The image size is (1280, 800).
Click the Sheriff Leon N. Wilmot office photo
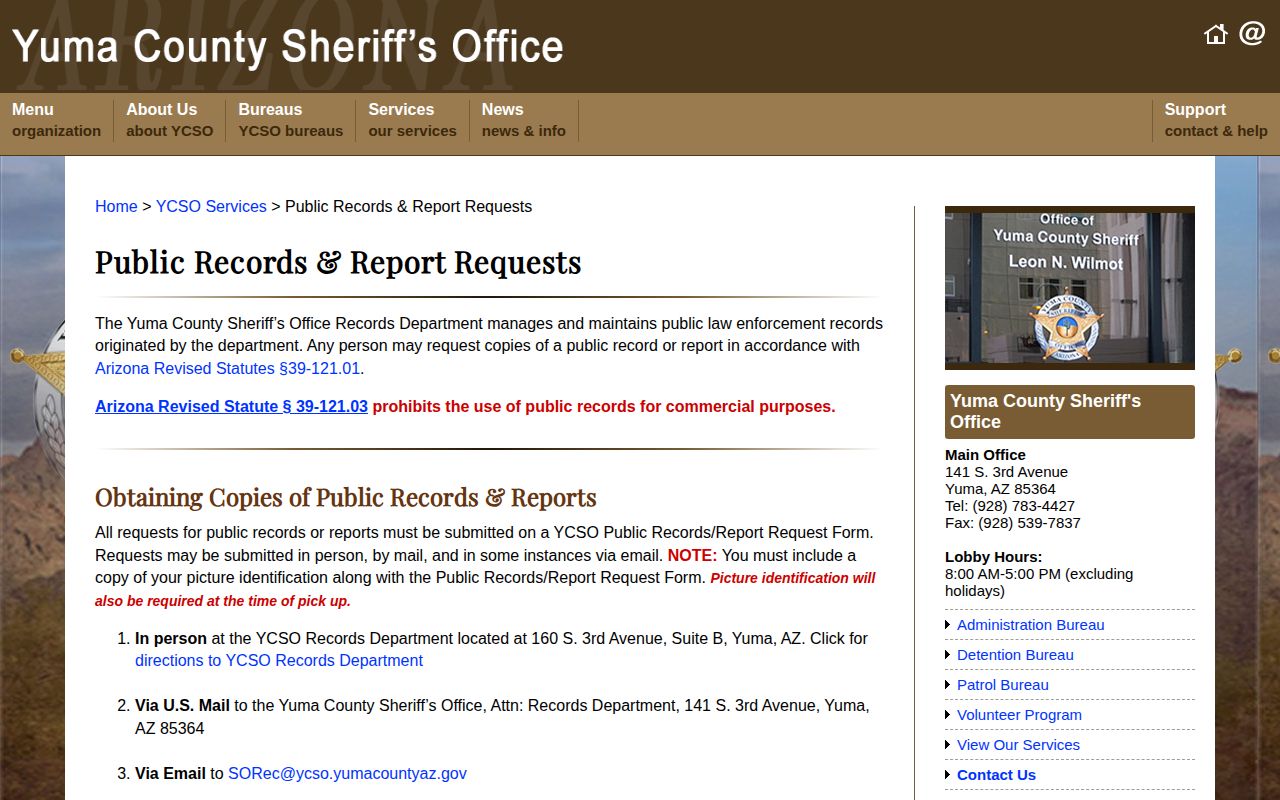[x=1070, y=288]
